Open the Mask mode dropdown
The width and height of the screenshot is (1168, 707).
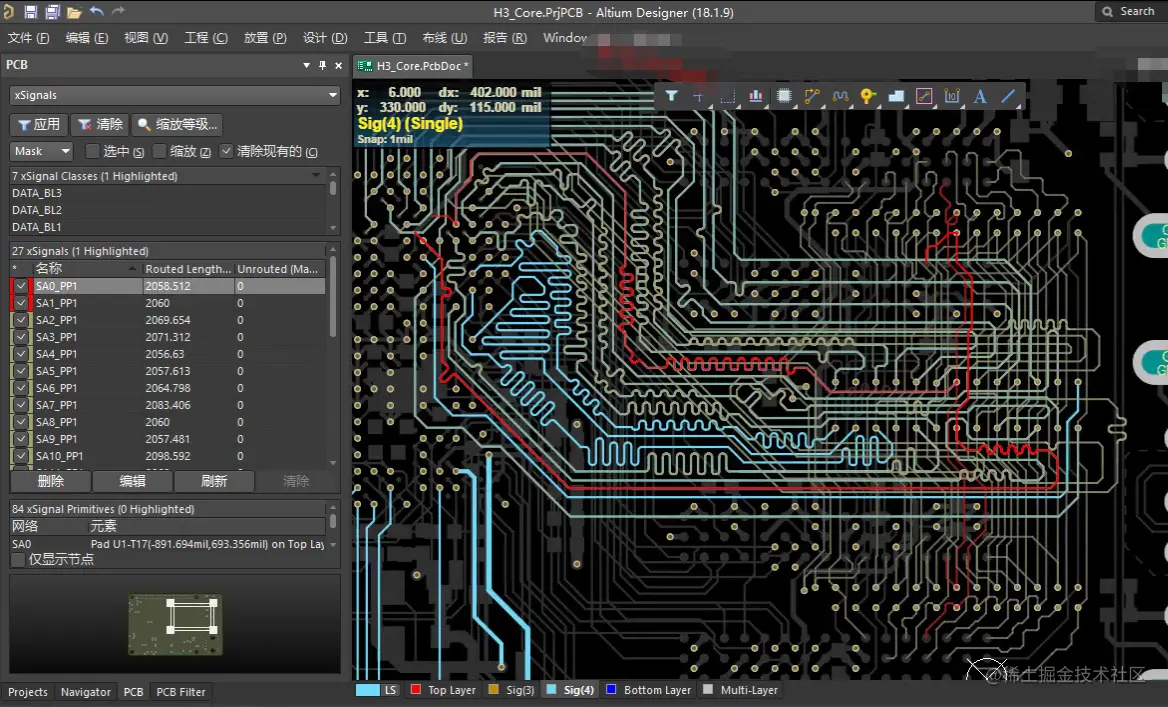pyautogui.click(x=41, y=151)
